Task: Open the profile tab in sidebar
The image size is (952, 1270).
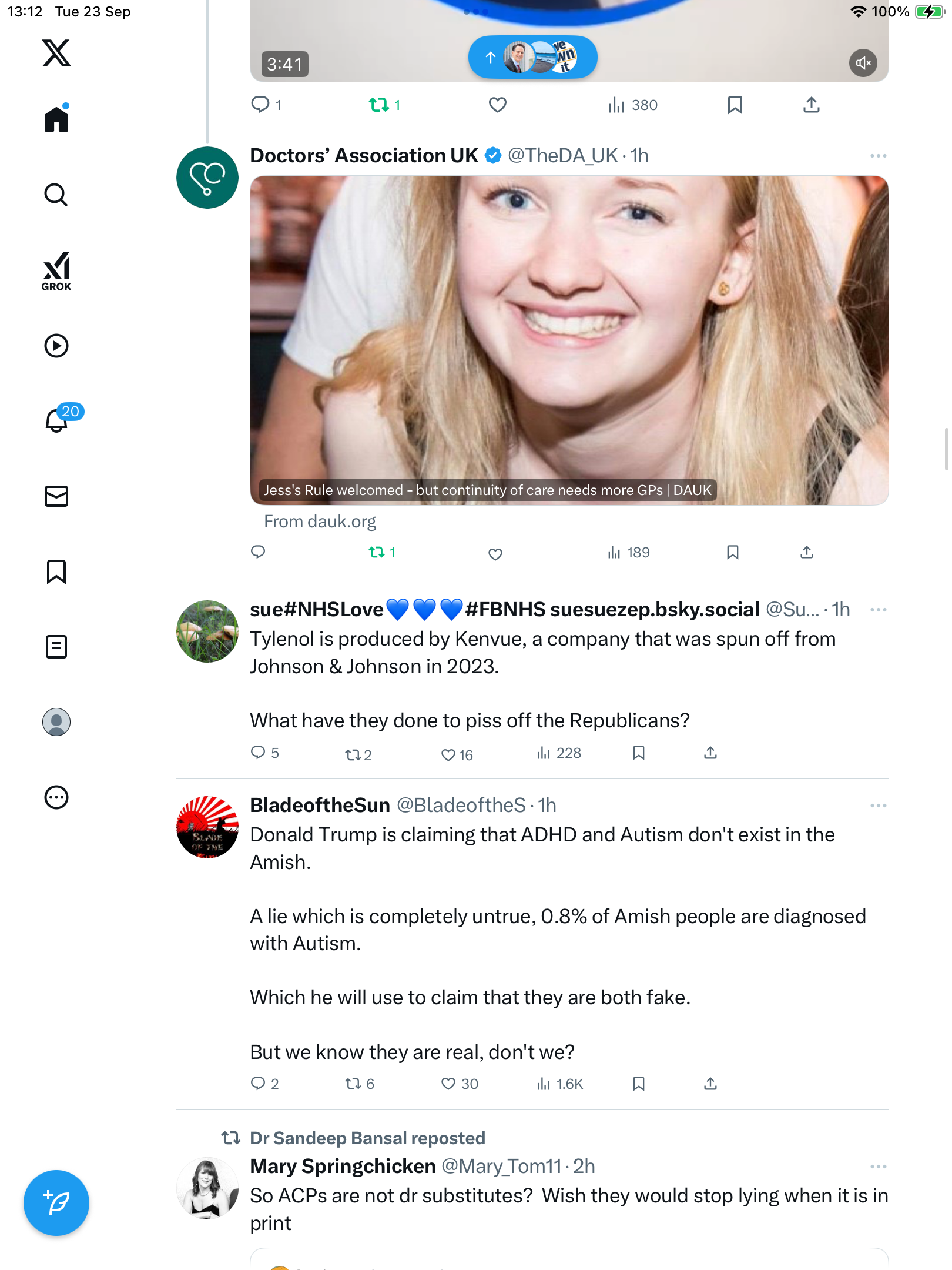Action: pos(56,722)
